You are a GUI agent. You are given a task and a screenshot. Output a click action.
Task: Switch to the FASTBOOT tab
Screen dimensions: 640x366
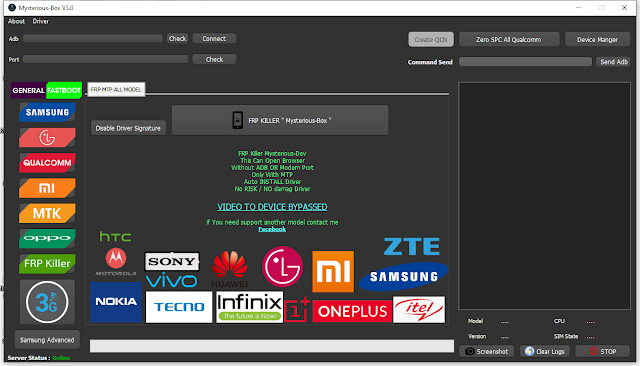pos(64,90)
